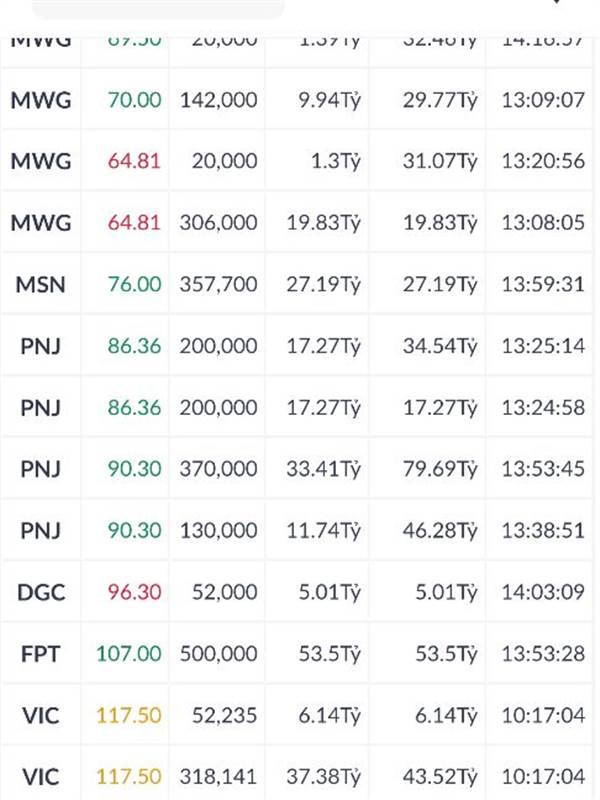This screenshot has height=800, width=600.
Task: Click the green 107.00 price for FPT
Action: coord(129,654)
